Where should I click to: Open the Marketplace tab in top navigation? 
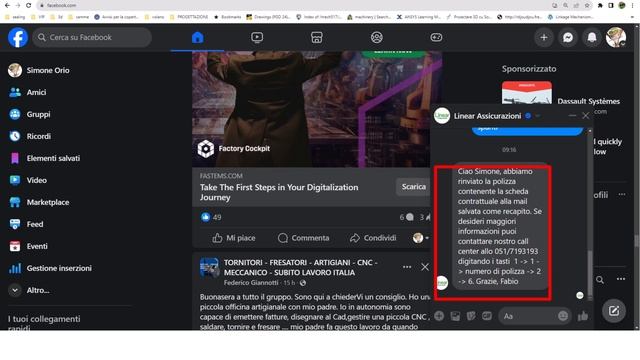coord(317,38)
